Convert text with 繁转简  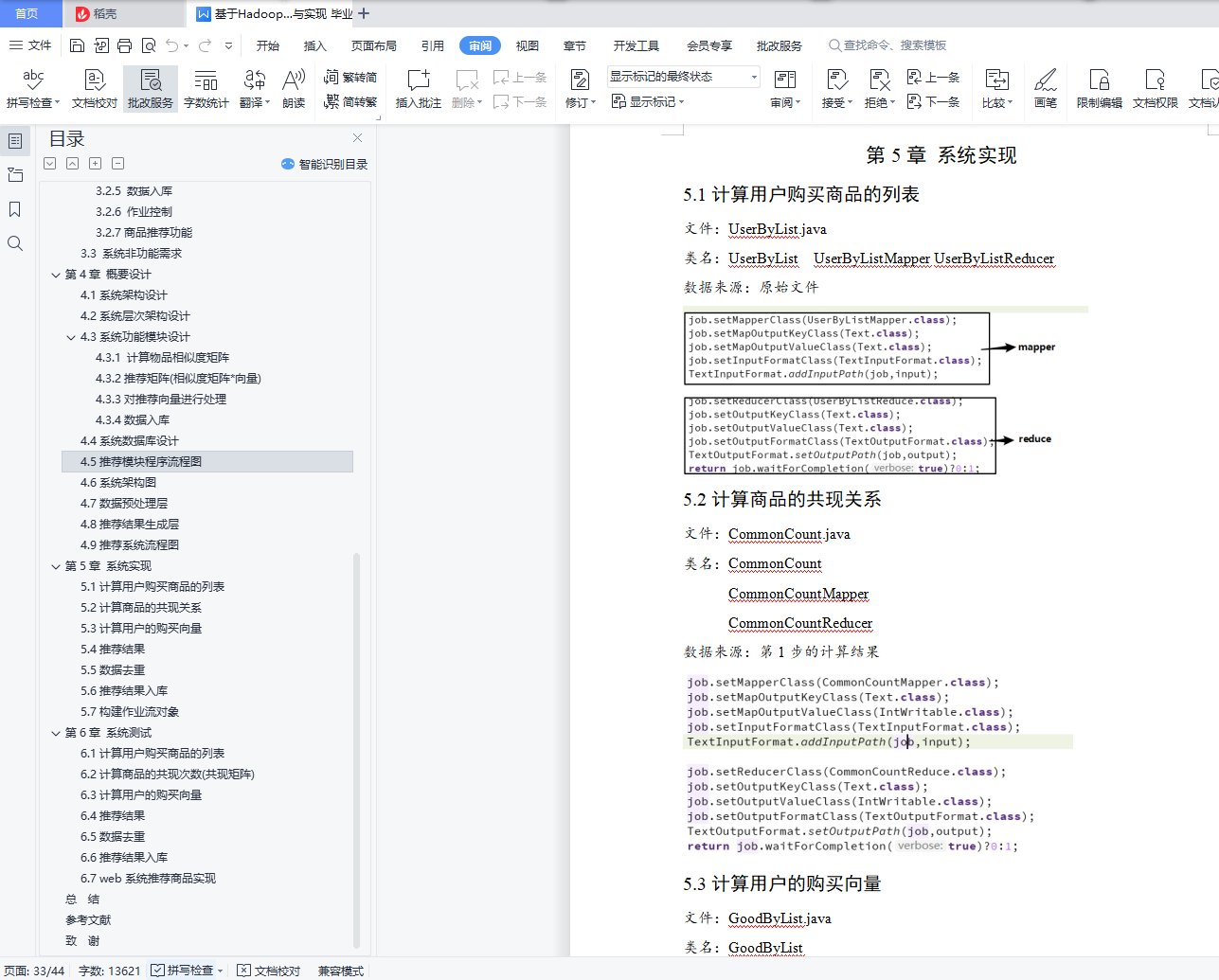350,77
